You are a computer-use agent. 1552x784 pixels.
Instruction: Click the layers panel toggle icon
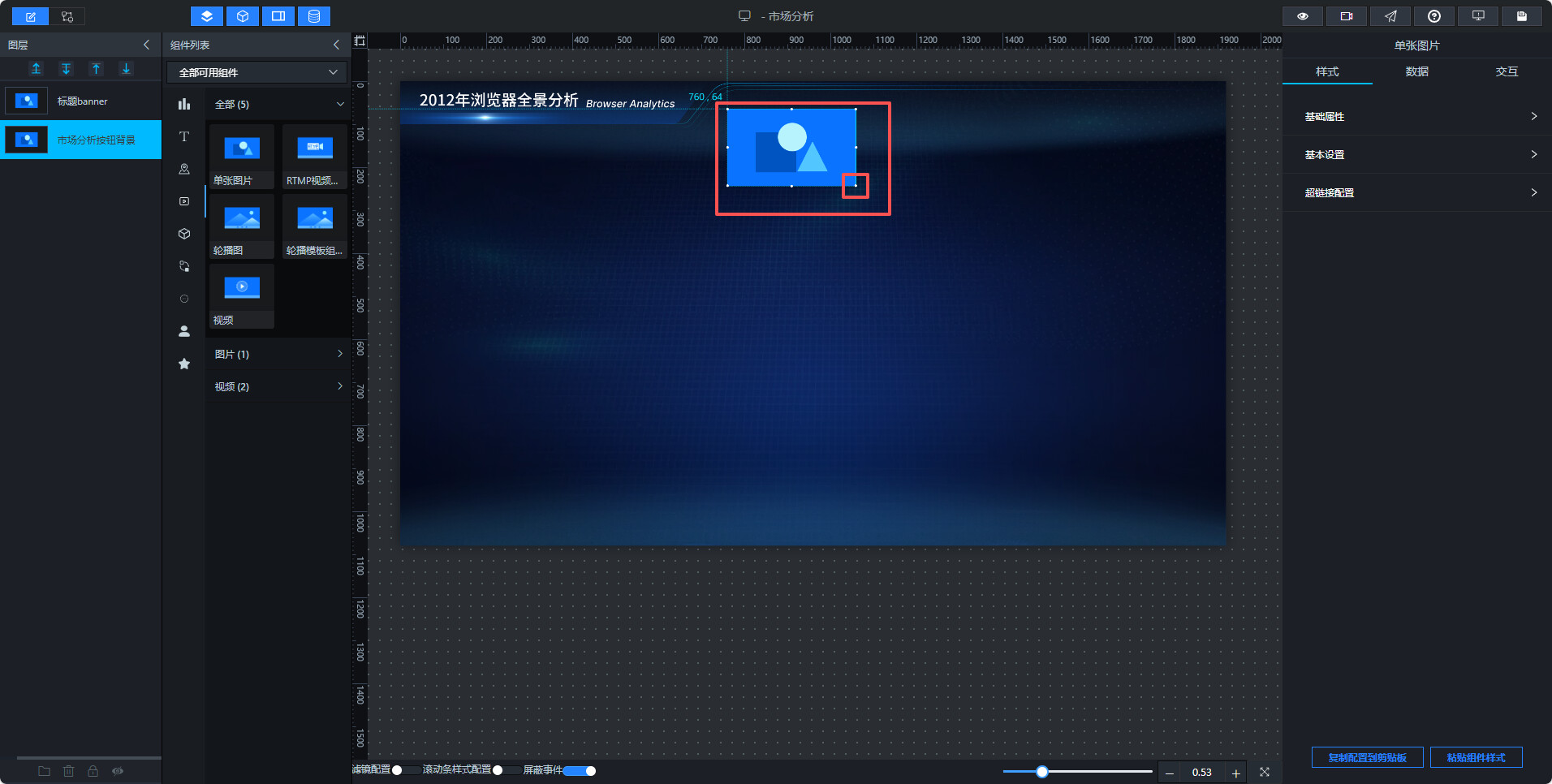(x=207, y=16)
